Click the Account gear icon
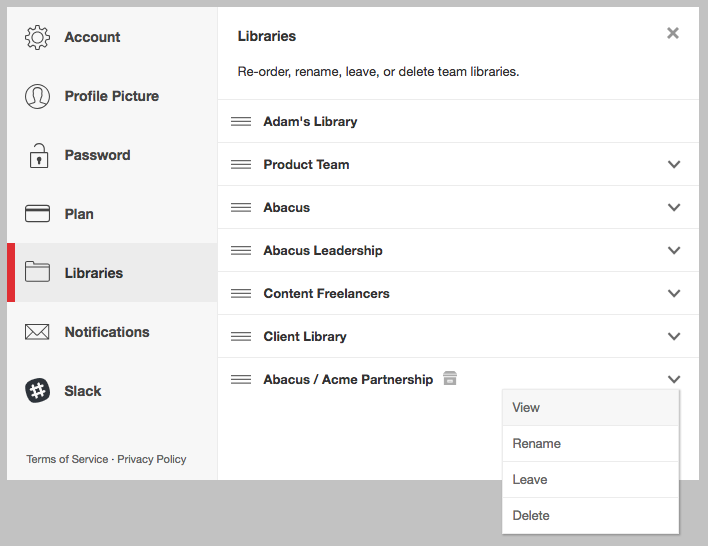708x546 pixels. (x=37, y=37)
